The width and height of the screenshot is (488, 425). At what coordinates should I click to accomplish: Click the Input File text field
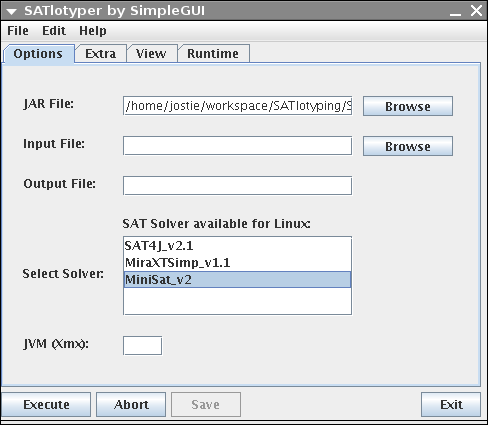click(237, 146)
